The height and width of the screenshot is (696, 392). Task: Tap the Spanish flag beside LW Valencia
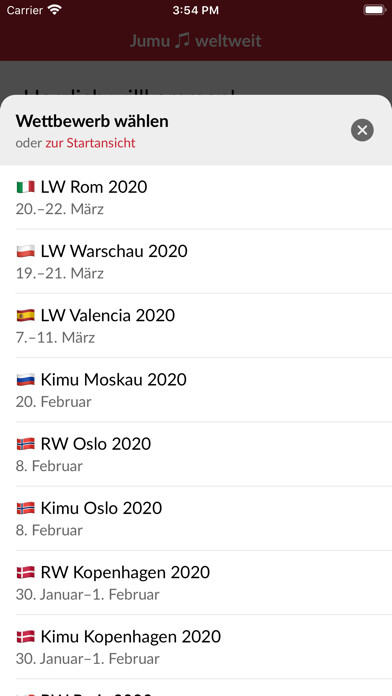(x=26, y=316)
